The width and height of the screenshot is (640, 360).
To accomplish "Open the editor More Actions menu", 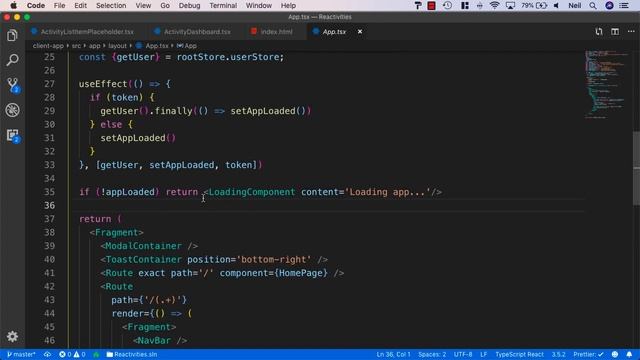I will pos(631,31).
